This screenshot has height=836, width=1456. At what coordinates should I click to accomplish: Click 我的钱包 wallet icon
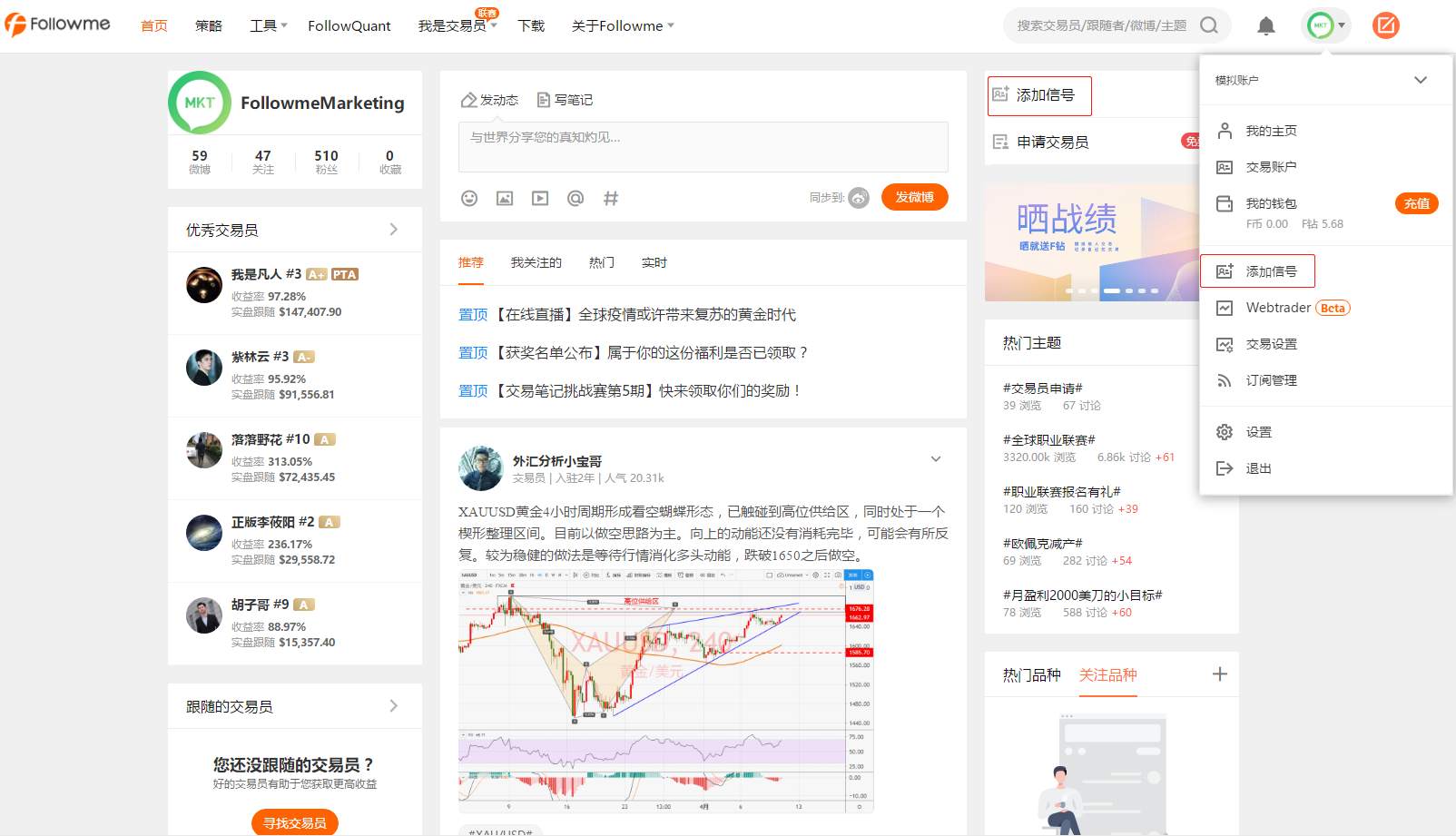(1225, 203)
